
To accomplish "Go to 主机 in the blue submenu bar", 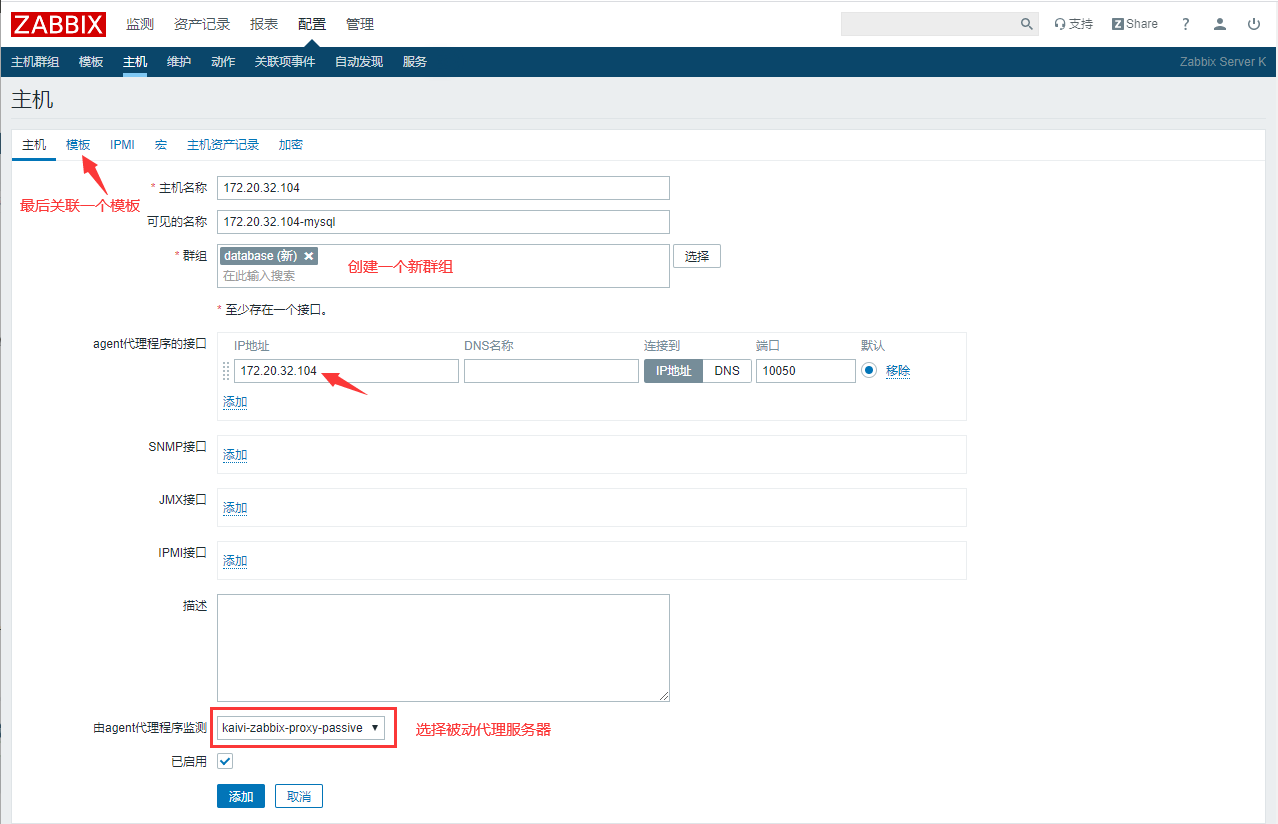I will [x=135, y=62].
